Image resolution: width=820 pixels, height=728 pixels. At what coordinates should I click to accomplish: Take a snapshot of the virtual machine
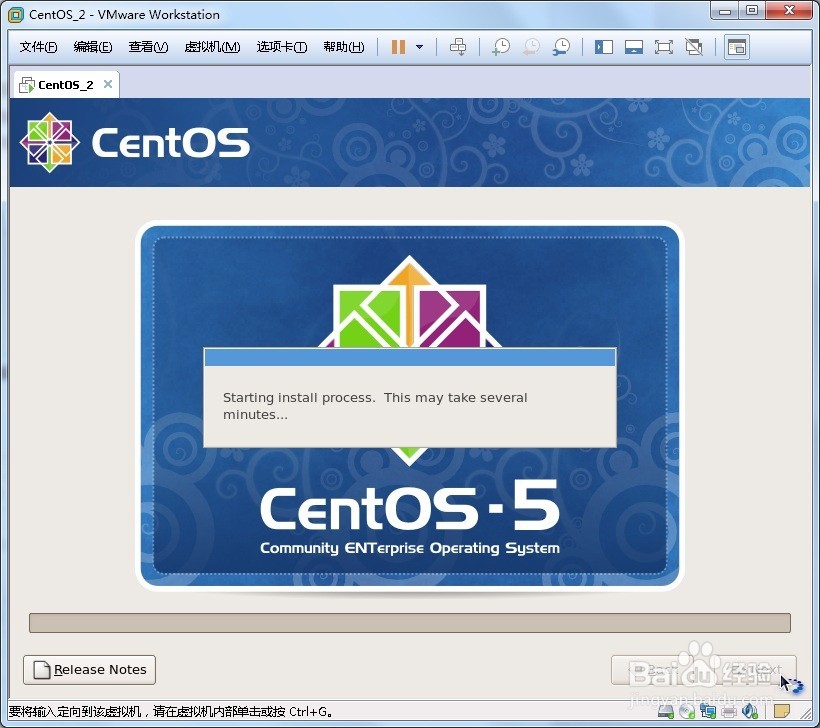[x=501, y=47]
